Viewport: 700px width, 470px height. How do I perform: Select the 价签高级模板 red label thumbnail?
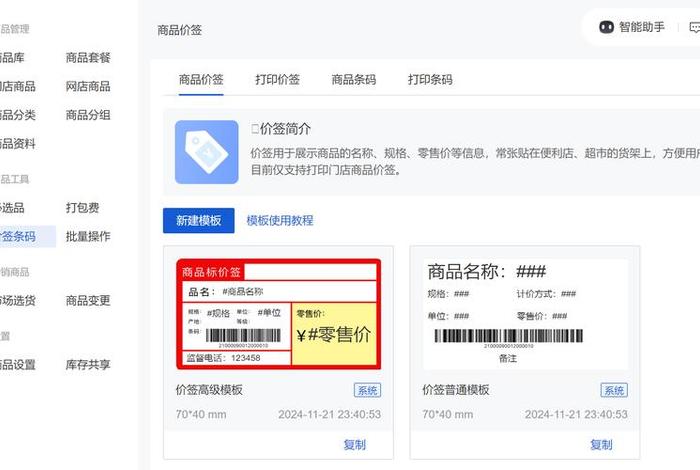279,314
